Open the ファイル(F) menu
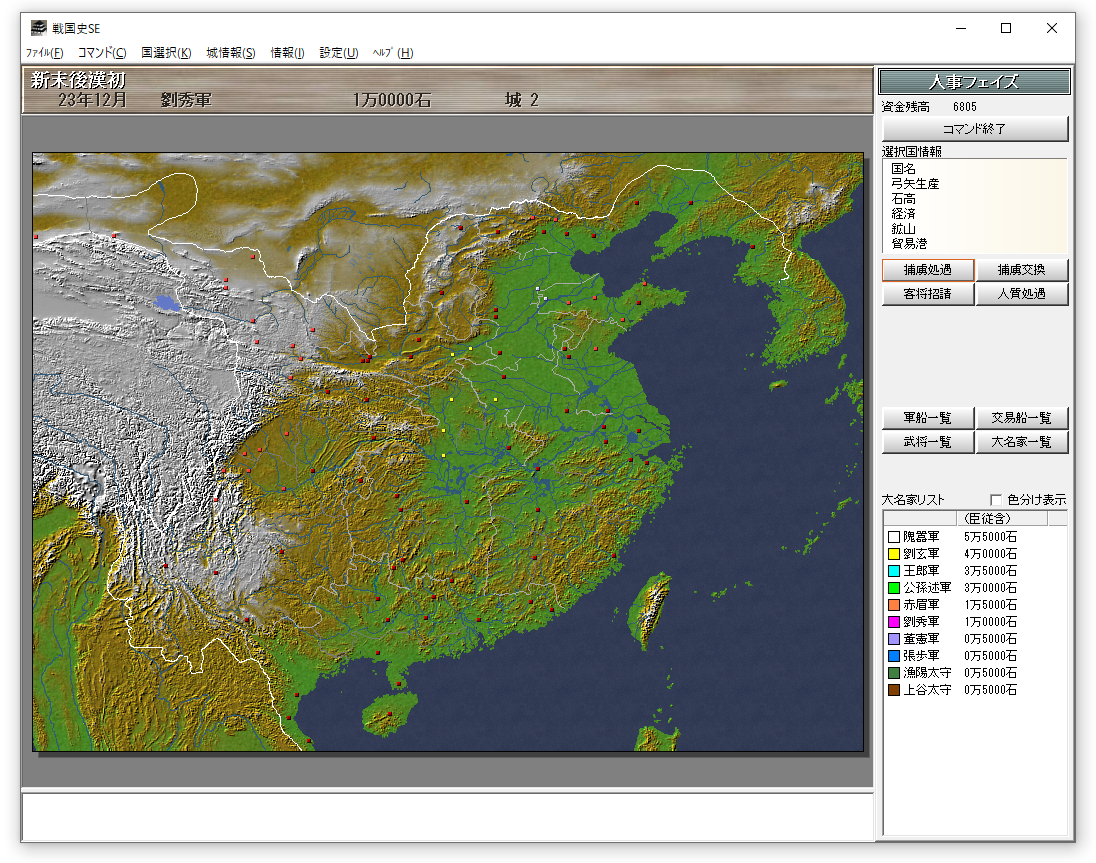Image resolution: width=1096 pixels, height=863 pixels. click(44, 53)
